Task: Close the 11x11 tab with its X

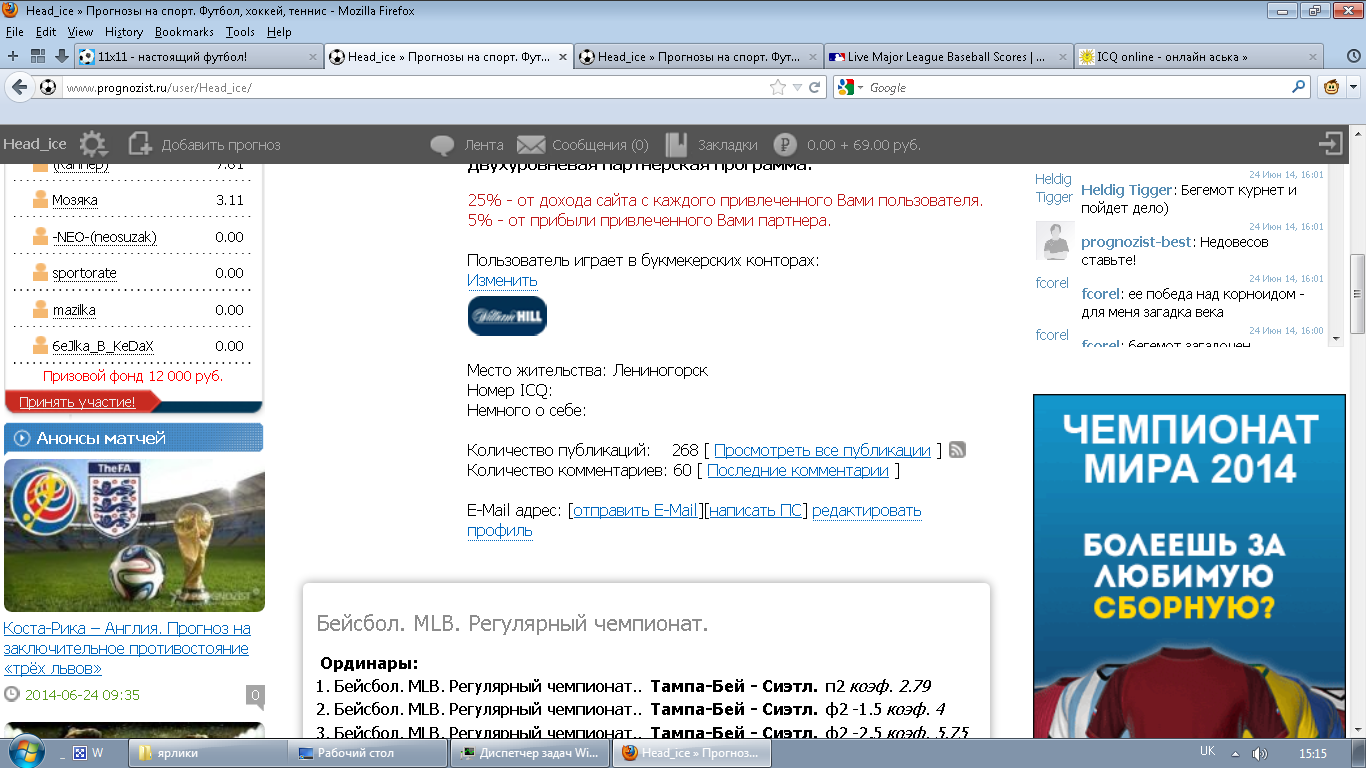Action: tap(313, 57)
